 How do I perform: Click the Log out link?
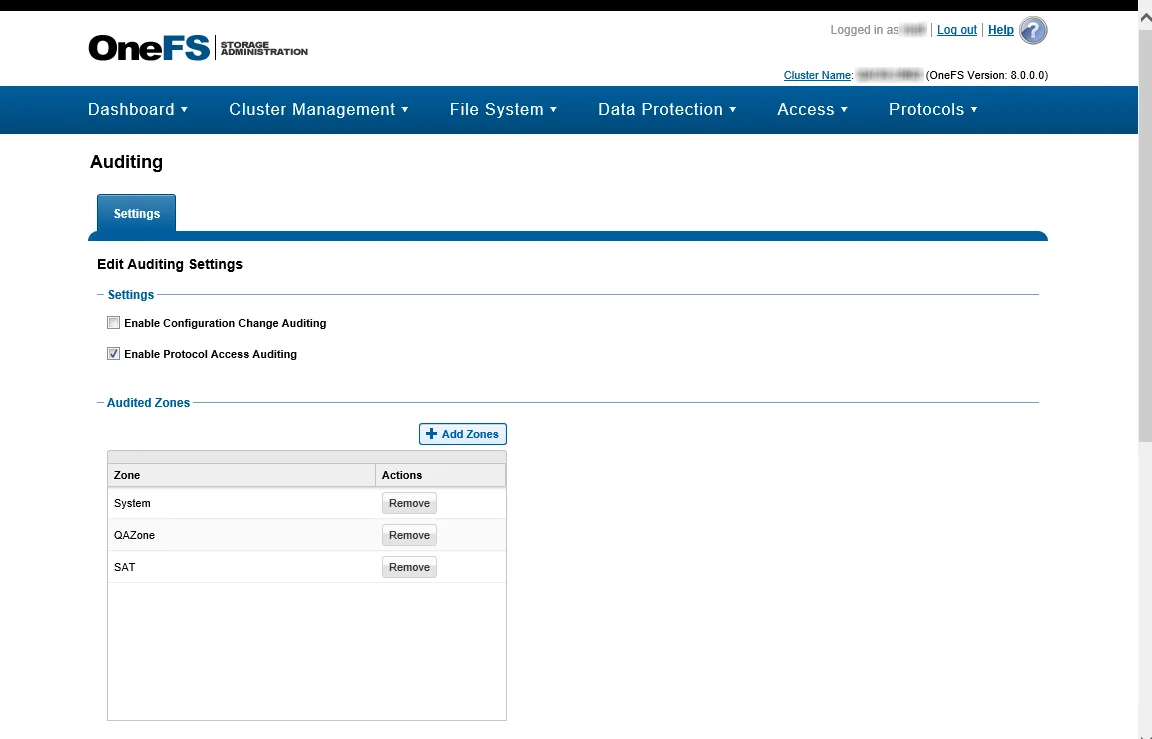tap(957, 30)
